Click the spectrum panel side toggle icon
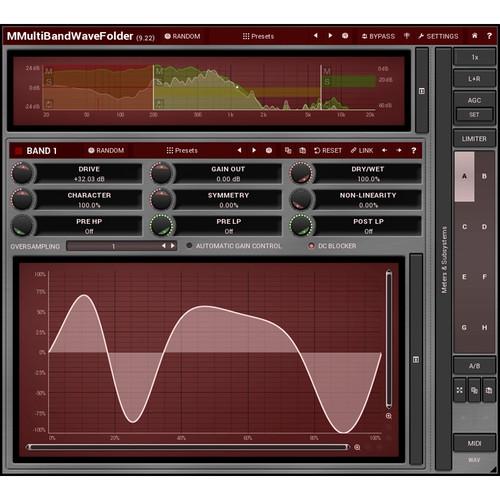Screen dimensions: 500x500 click(x=422, y=91)
